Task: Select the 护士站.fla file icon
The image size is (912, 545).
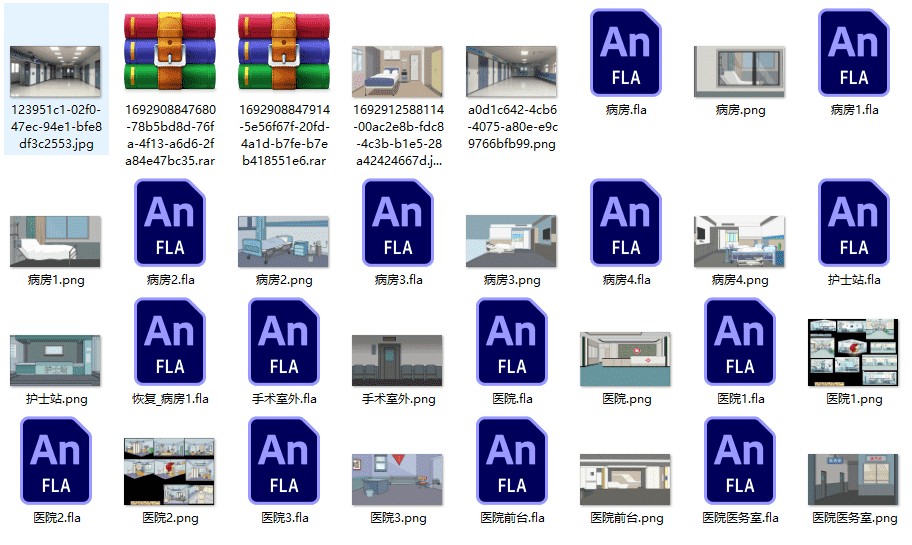Action: (854, 220)
